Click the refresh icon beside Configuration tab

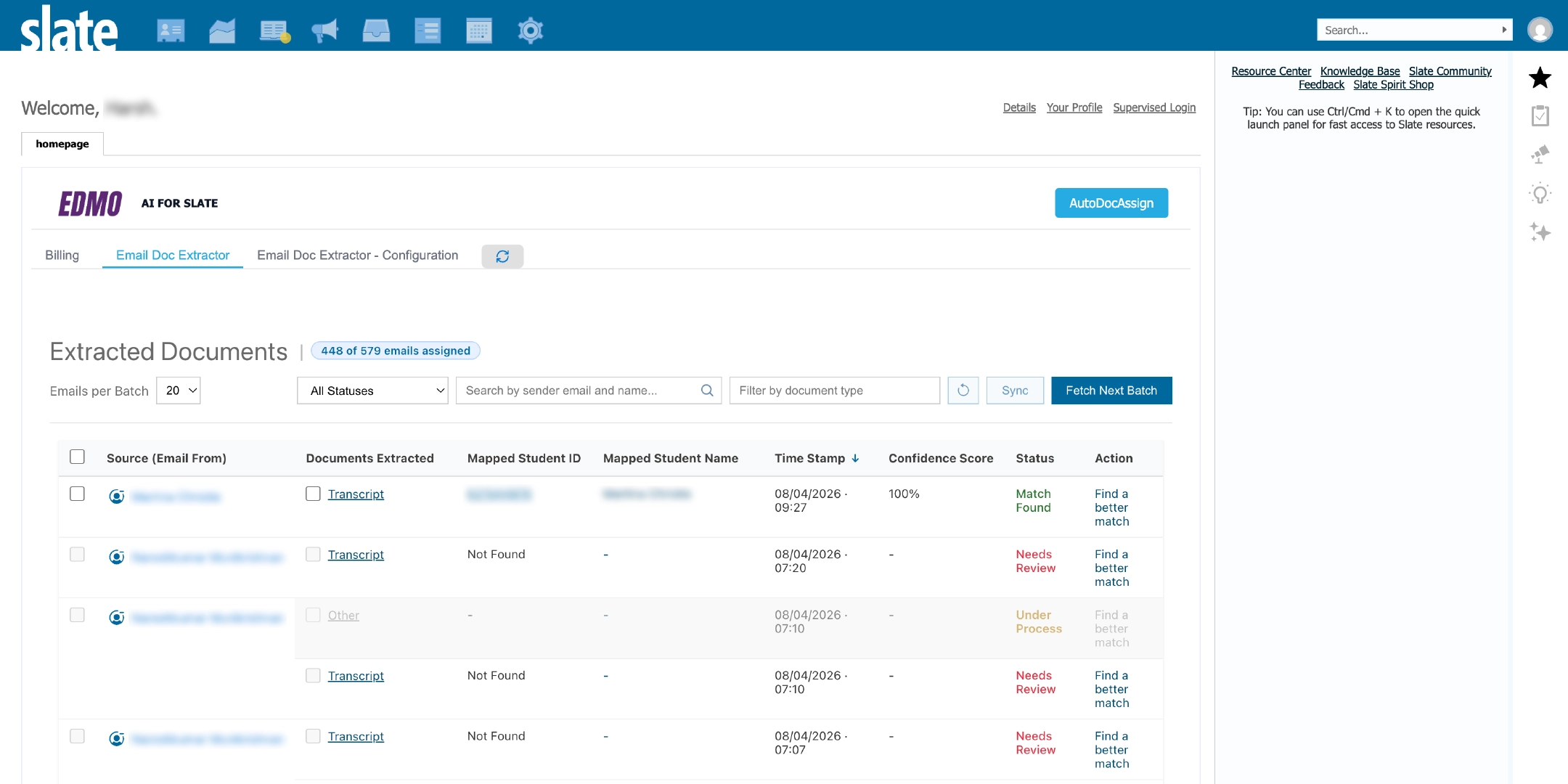(502, 256)
